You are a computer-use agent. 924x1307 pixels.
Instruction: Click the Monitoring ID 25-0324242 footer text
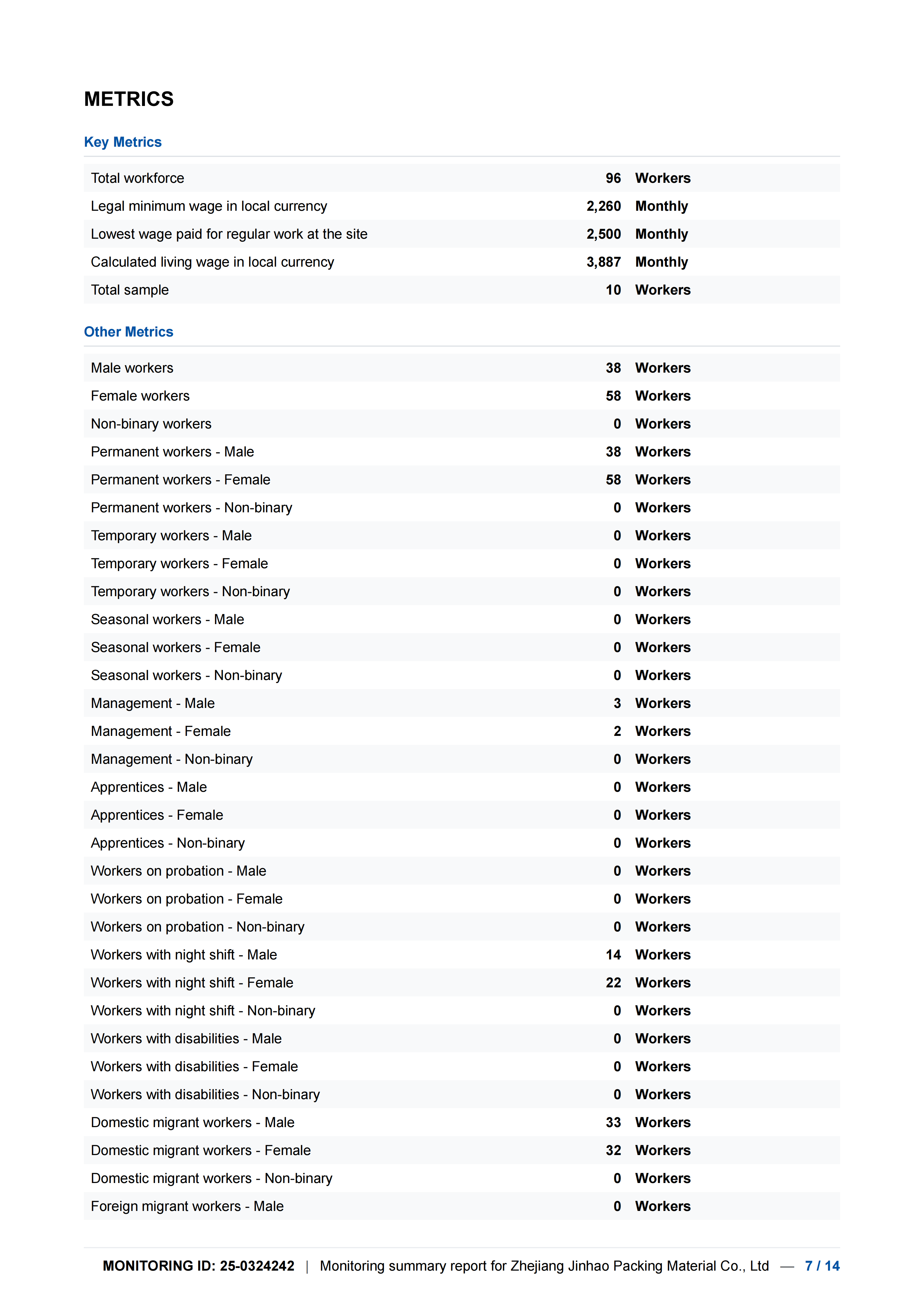(198, 1265)
